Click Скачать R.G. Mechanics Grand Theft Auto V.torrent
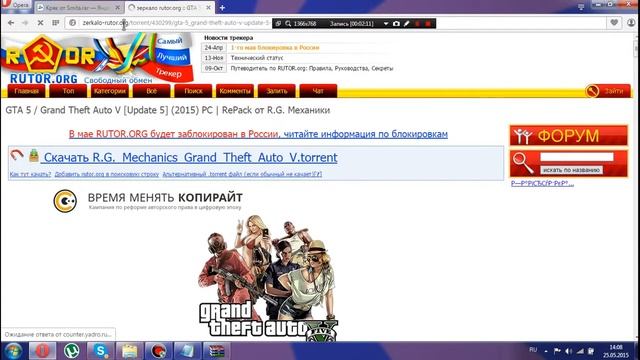Screen dimensions: 640x360 pyautogui.click(x=190, y=158)
